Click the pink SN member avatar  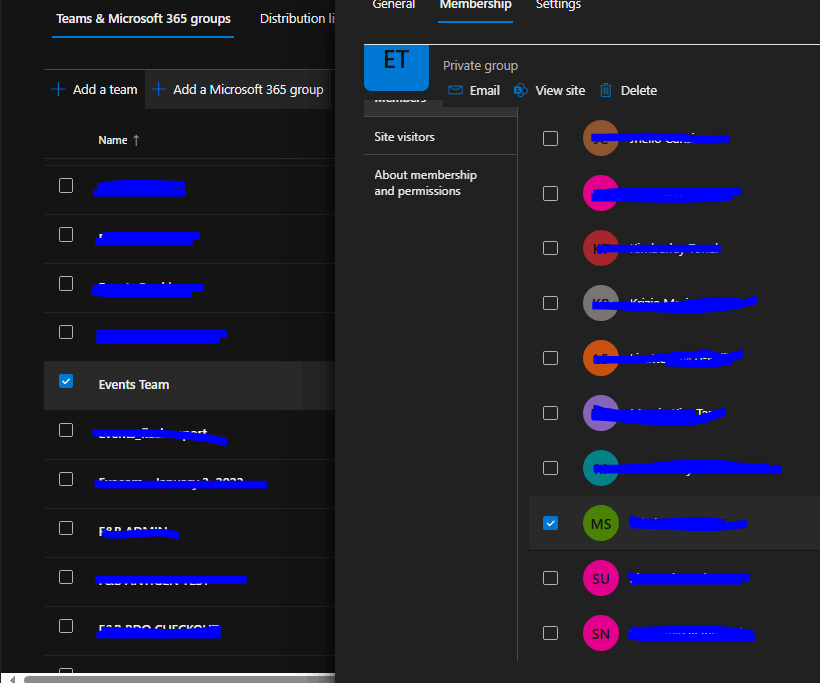601,633
